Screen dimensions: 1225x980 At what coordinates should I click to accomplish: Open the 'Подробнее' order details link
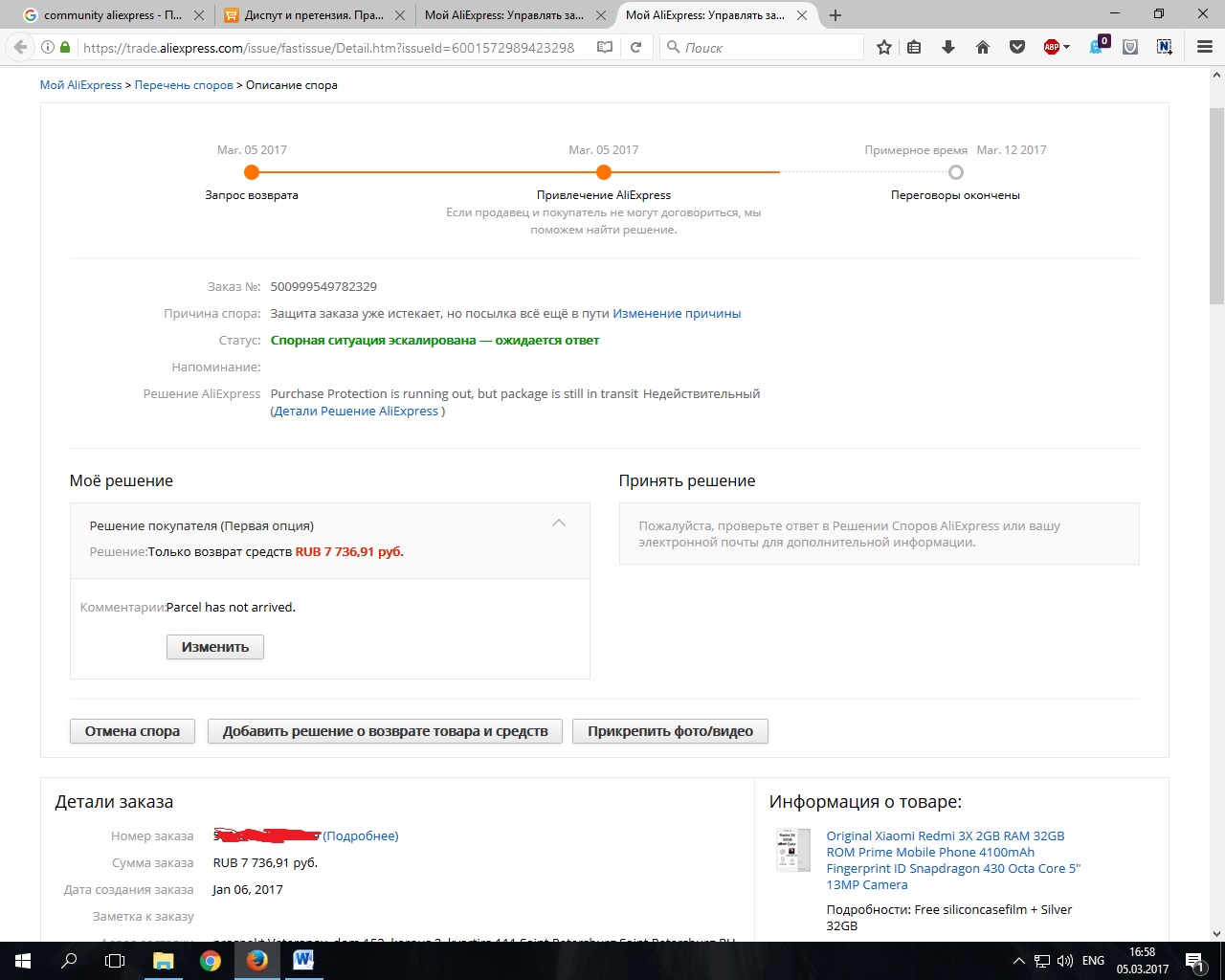click(x=361, y=835)
